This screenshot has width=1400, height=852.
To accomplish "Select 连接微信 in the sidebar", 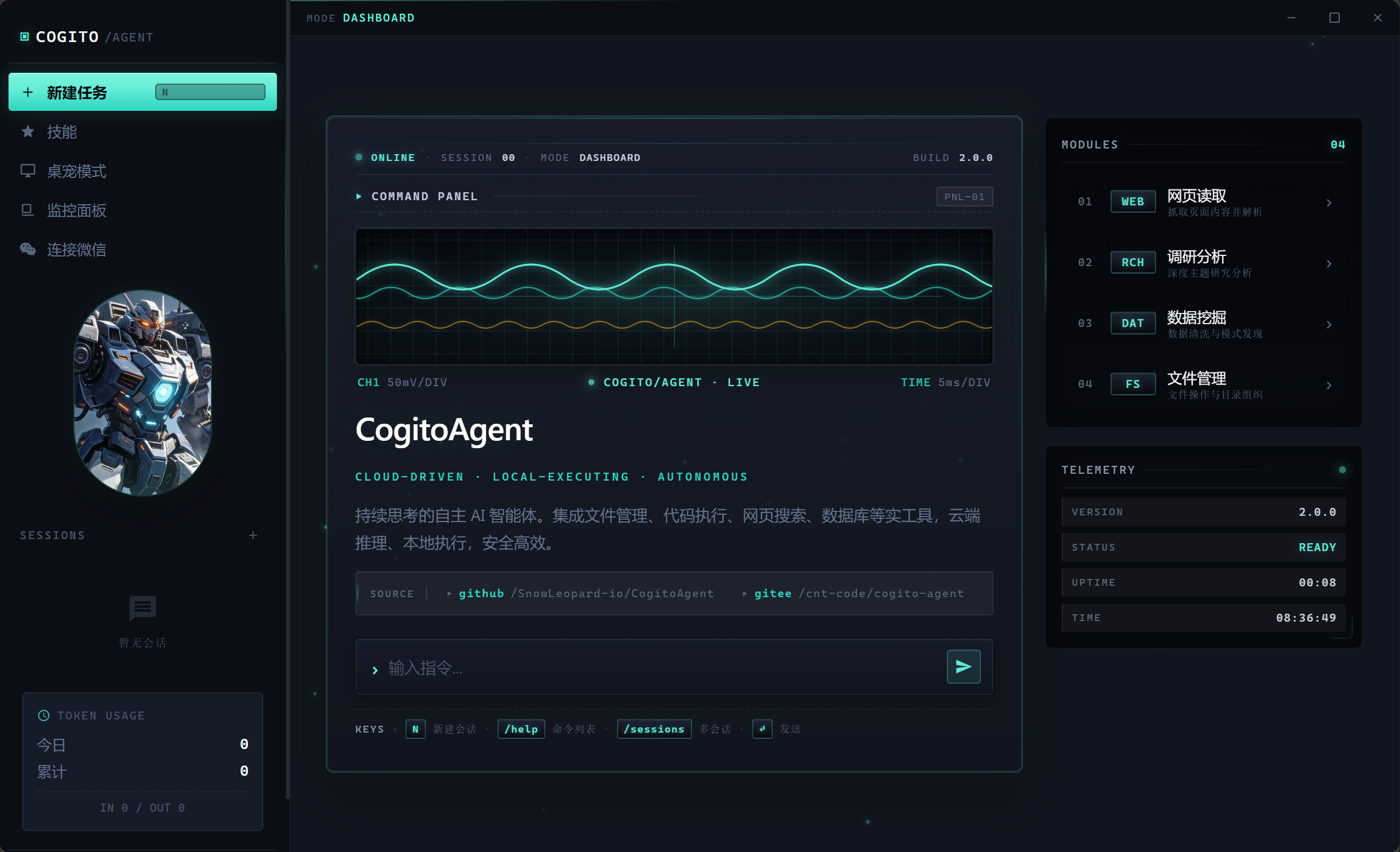I will (x=142, y=250).
